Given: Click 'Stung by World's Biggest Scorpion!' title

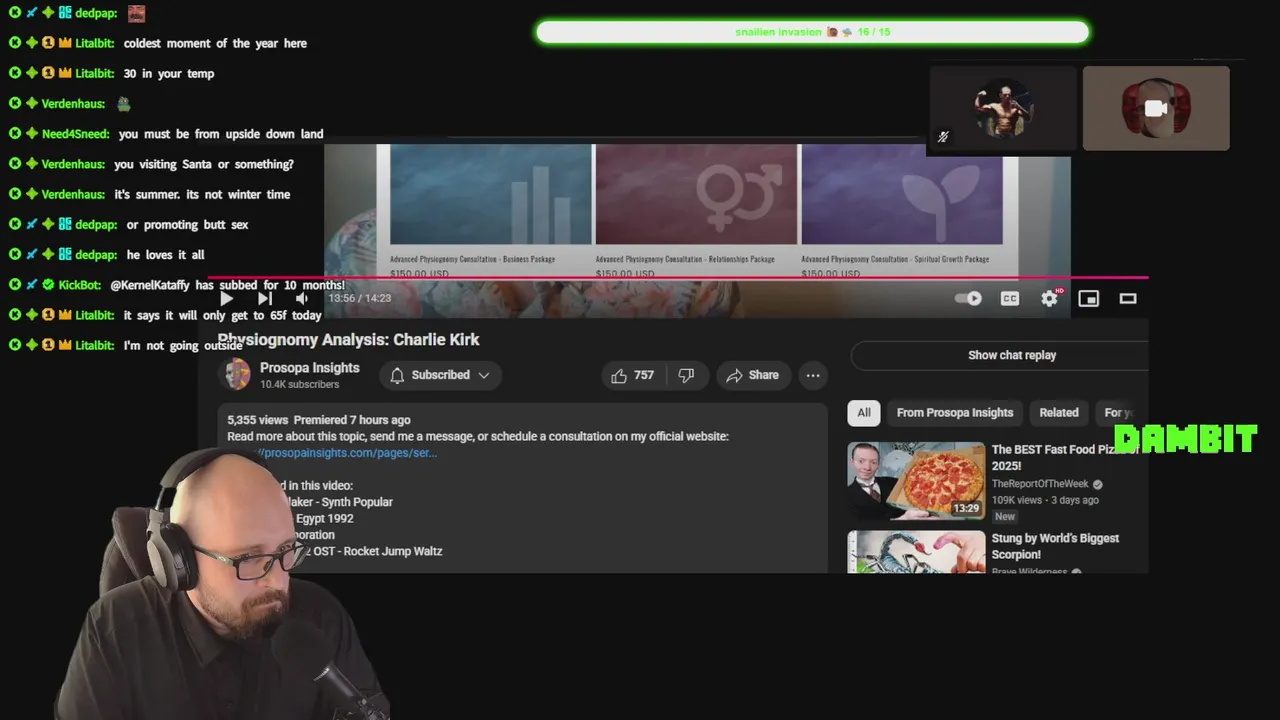Looking at the screenshot, I should (1055, 546).
